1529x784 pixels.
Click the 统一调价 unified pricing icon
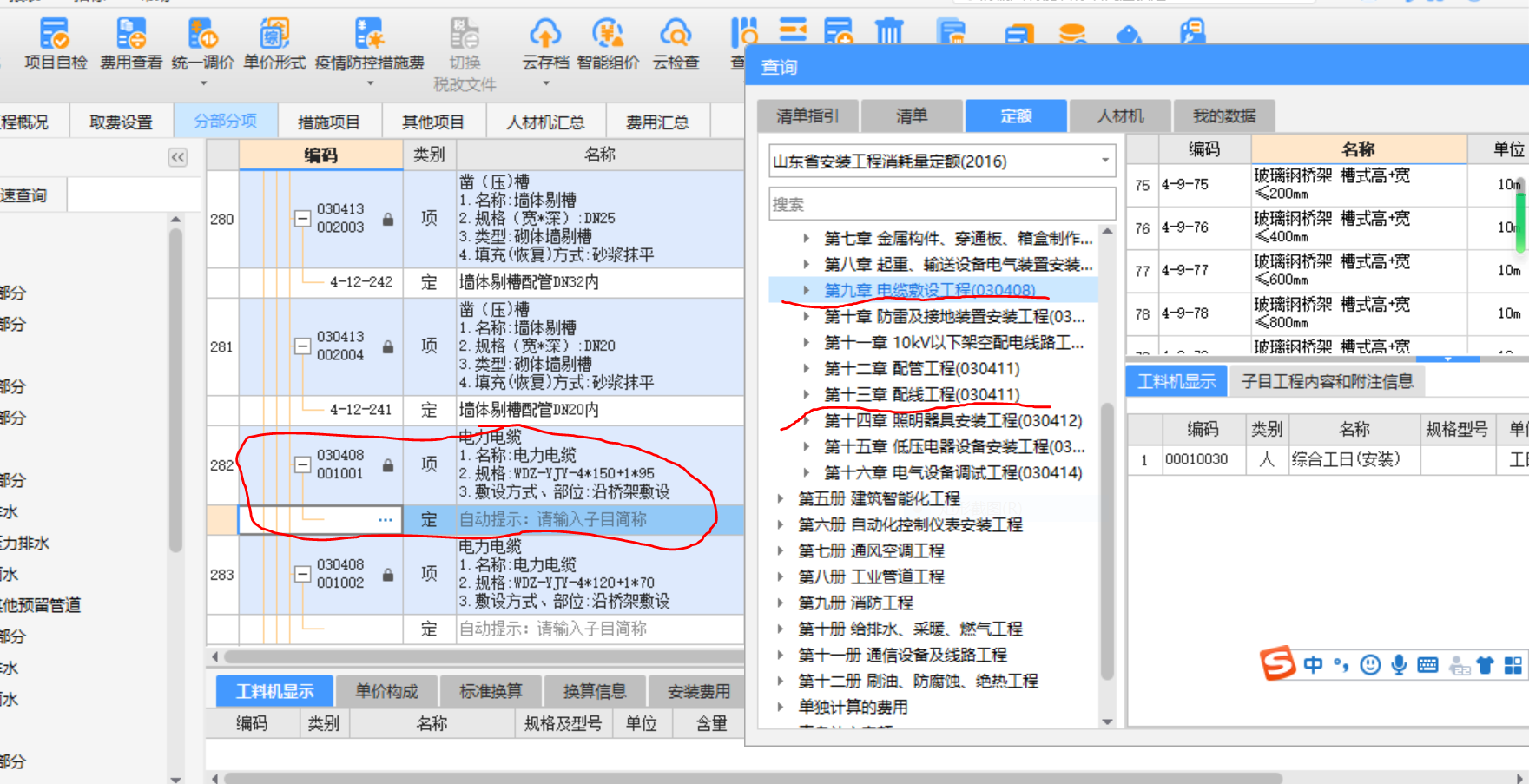203,34
